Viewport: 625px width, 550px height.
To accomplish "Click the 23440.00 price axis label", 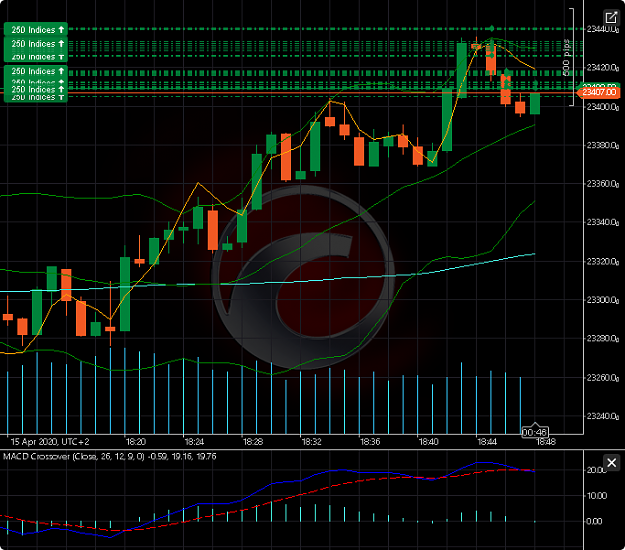I will coord(602,29).
